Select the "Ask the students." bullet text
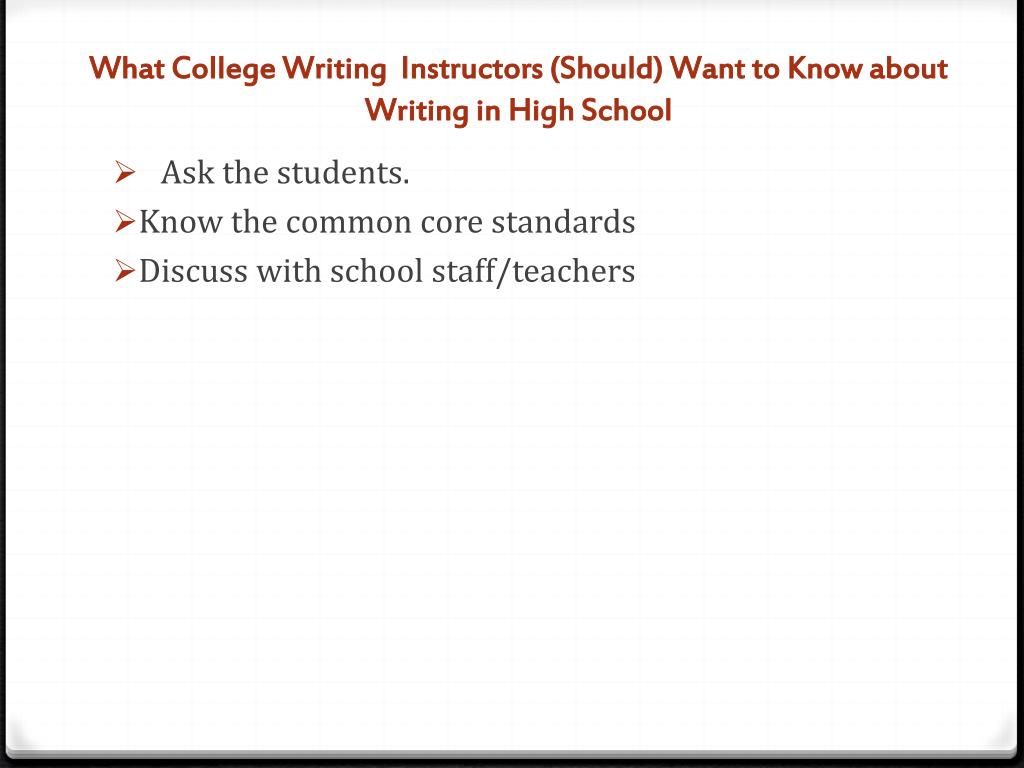 tap(285, 173)
